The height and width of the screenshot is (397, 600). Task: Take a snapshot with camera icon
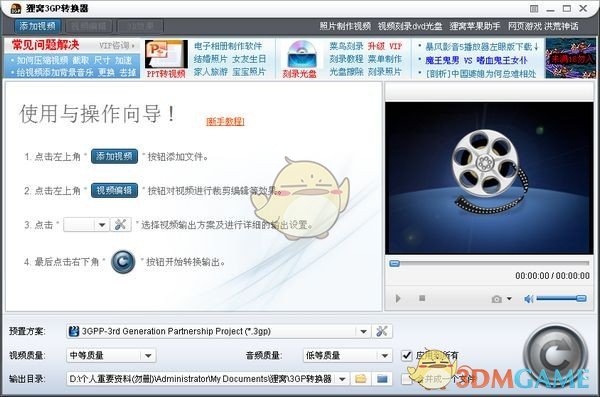(x=497, y=299)
